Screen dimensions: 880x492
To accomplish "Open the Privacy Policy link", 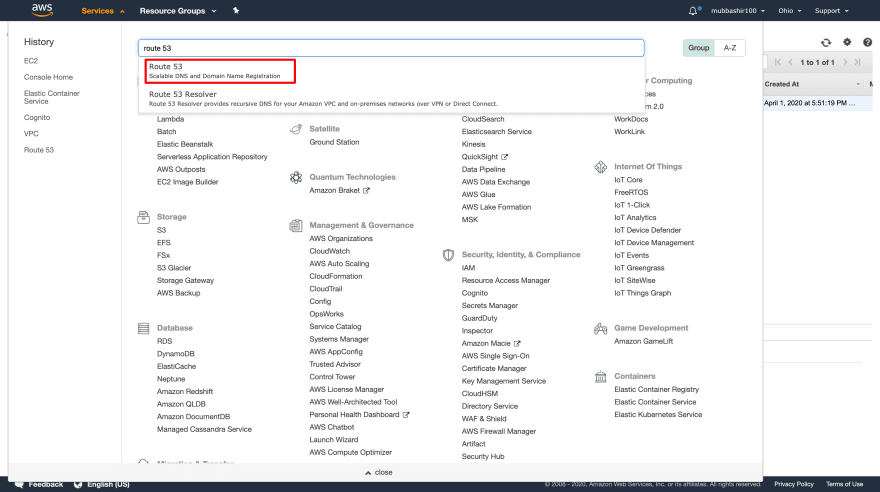I will point(794,484).
